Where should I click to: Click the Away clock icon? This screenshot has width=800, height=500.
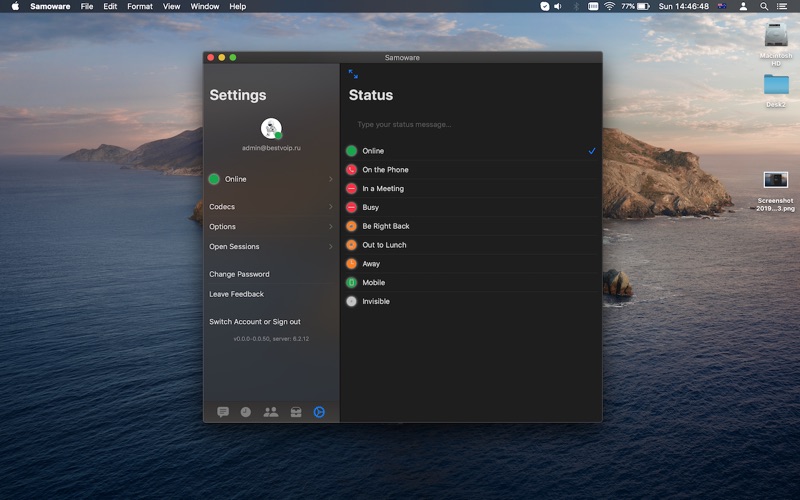(351, 264)
